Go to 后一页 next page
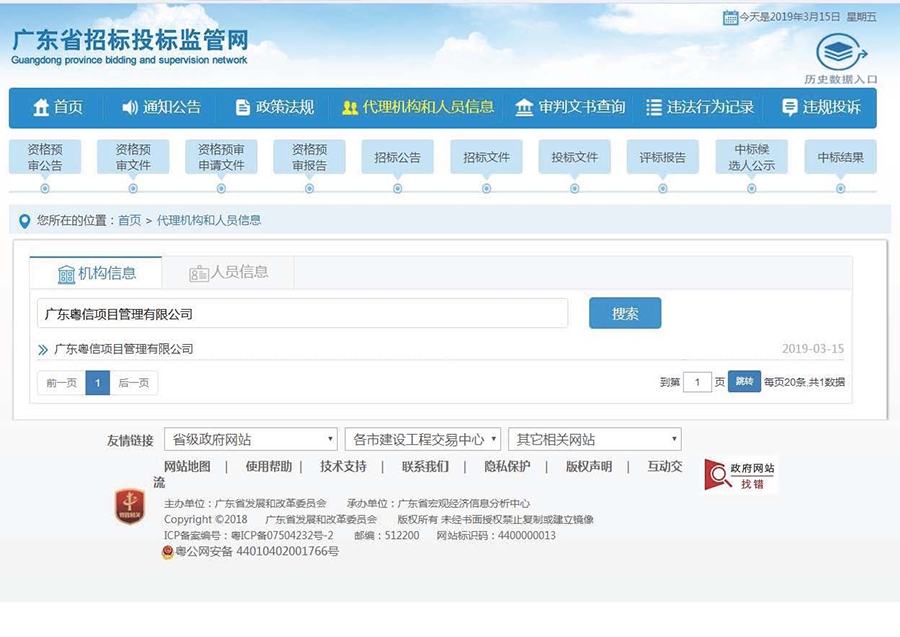The width and height of the screenshot is (900, 637). 133,382
